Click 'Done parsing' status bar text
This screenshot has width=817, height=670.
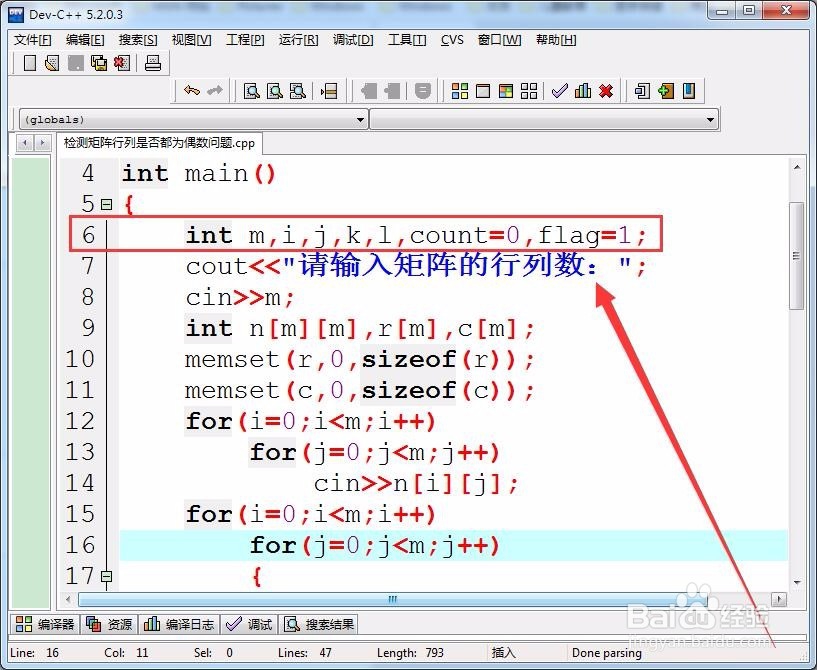click(607, 652)
